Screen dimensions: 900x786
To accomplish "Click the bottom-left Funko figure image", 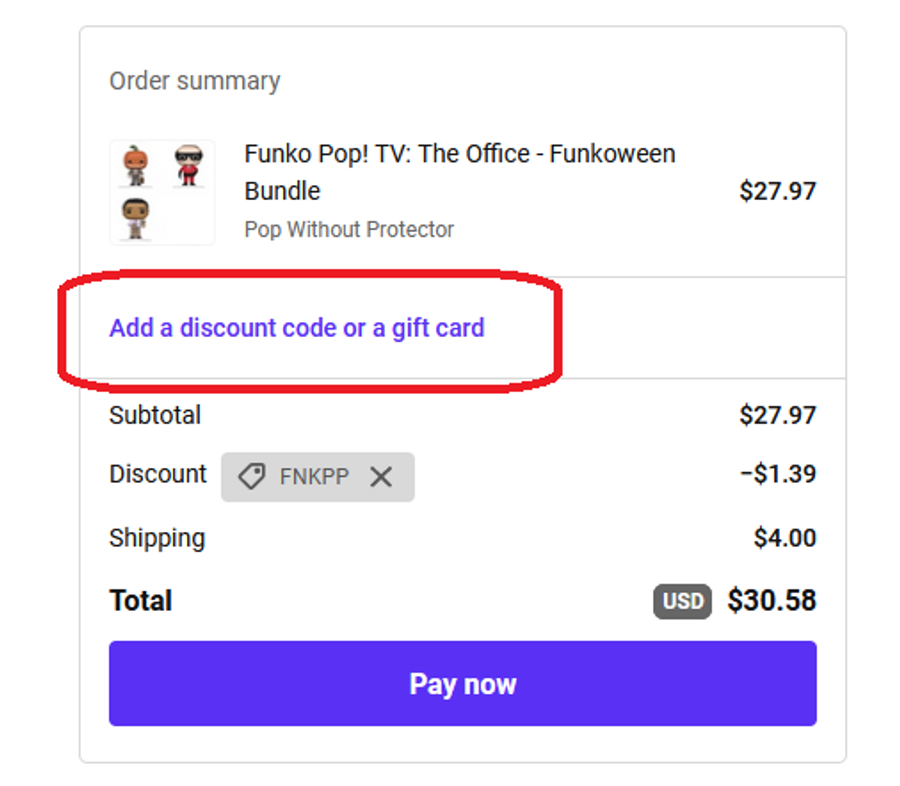I will click(135, 218).
